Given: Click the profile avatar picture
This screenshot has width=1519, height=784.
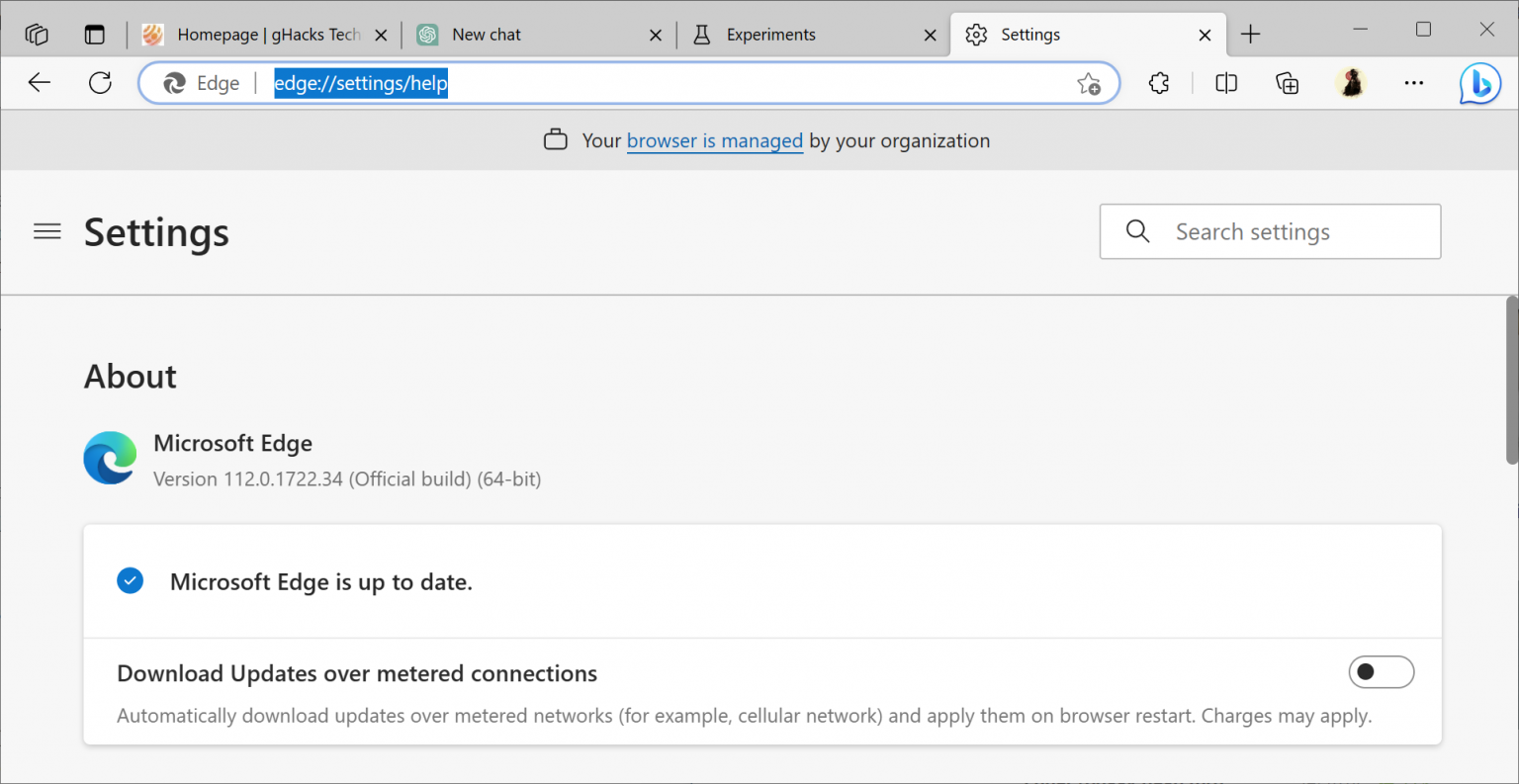Looking at the screenshot, I should point(1351,83).
